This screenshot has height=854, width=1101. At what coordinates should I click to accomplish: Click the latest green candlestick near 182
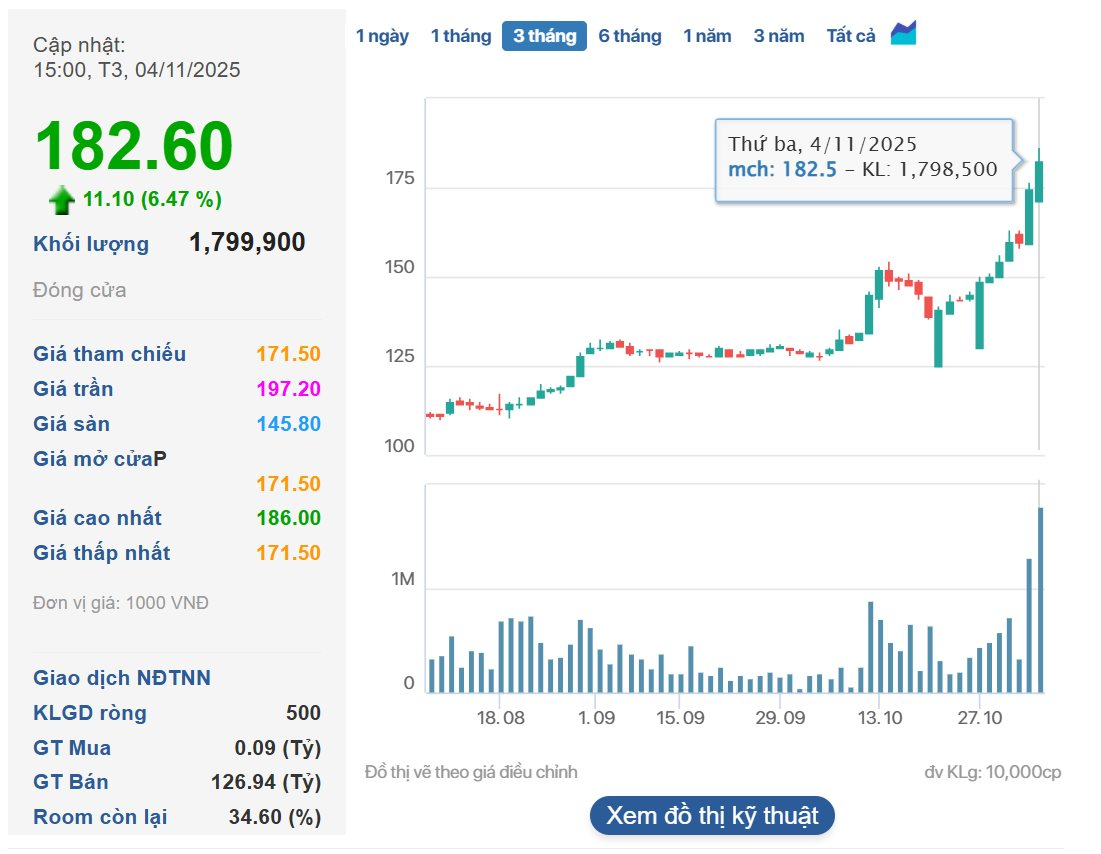click(1039, 181)
